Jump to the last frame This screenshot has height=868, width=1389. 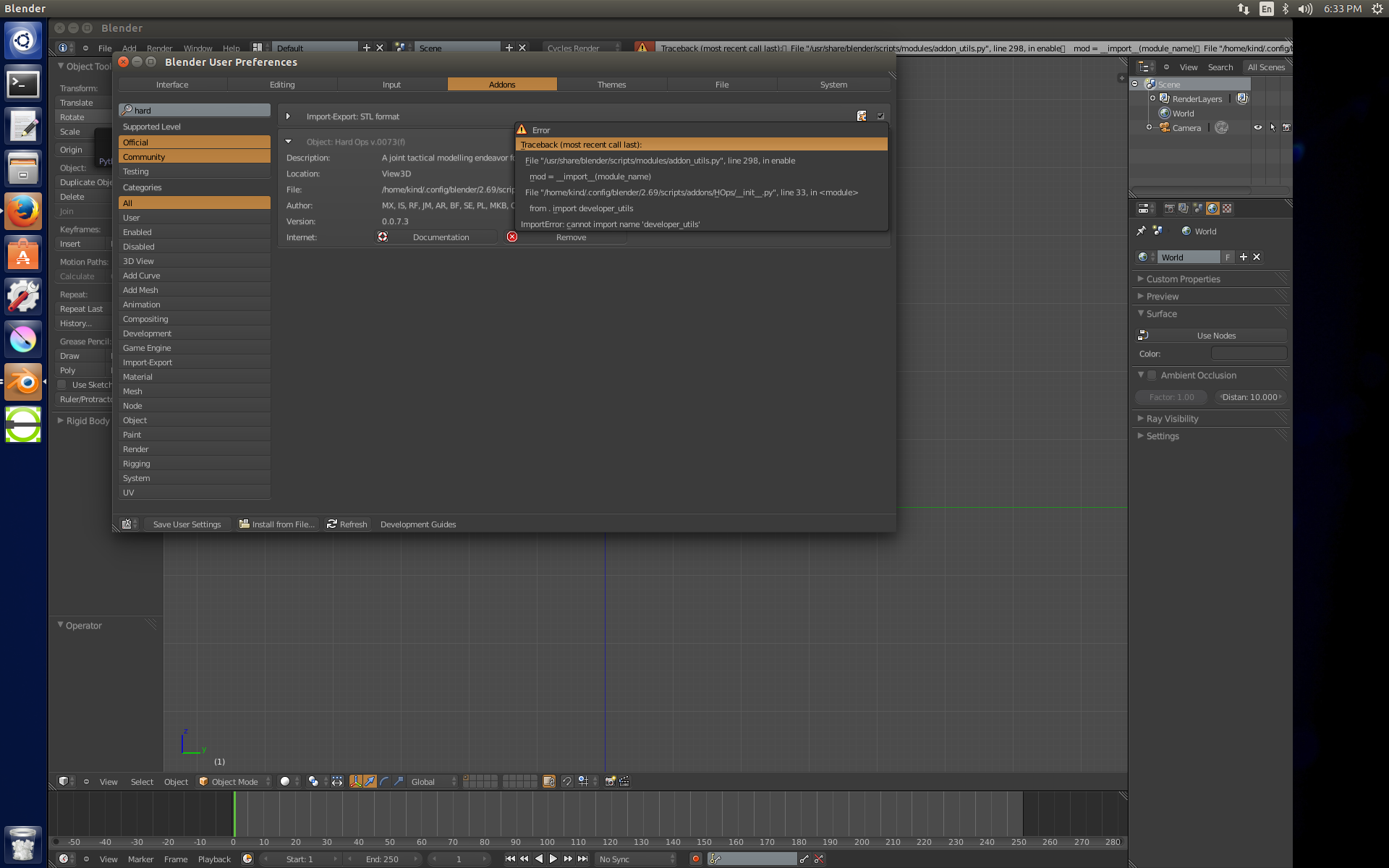pyautogui.click(x=583, y=859)
